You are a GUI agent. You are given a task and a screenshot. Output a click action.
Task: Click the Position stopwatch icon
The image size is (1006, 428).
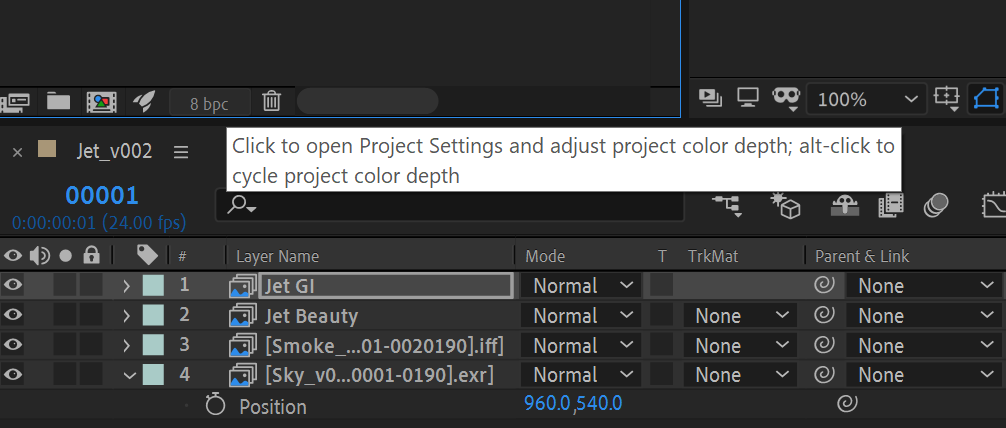pyautogui.click(x=215, y=405)
